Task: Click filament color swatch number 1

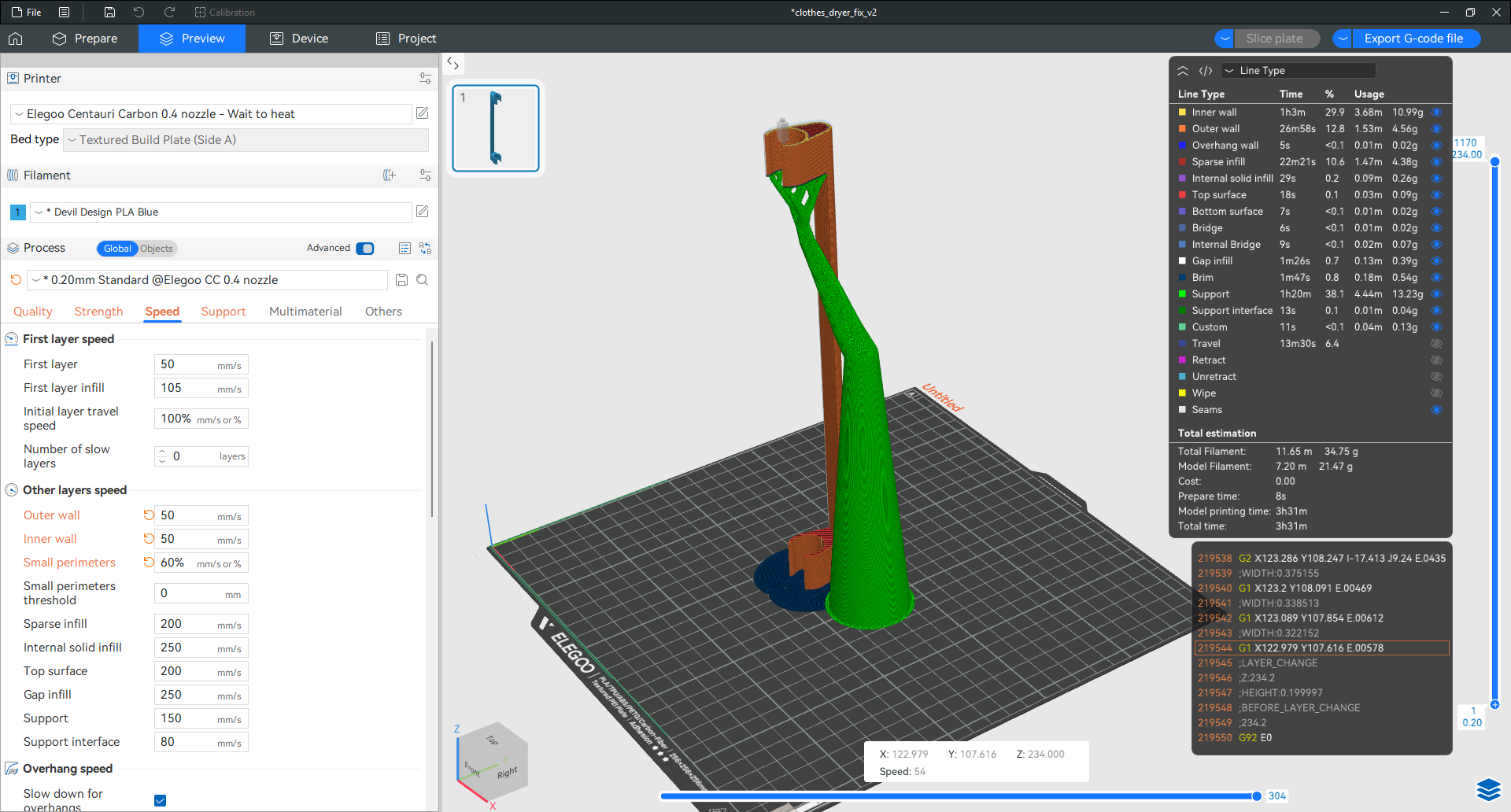Action: pos(18,212)
